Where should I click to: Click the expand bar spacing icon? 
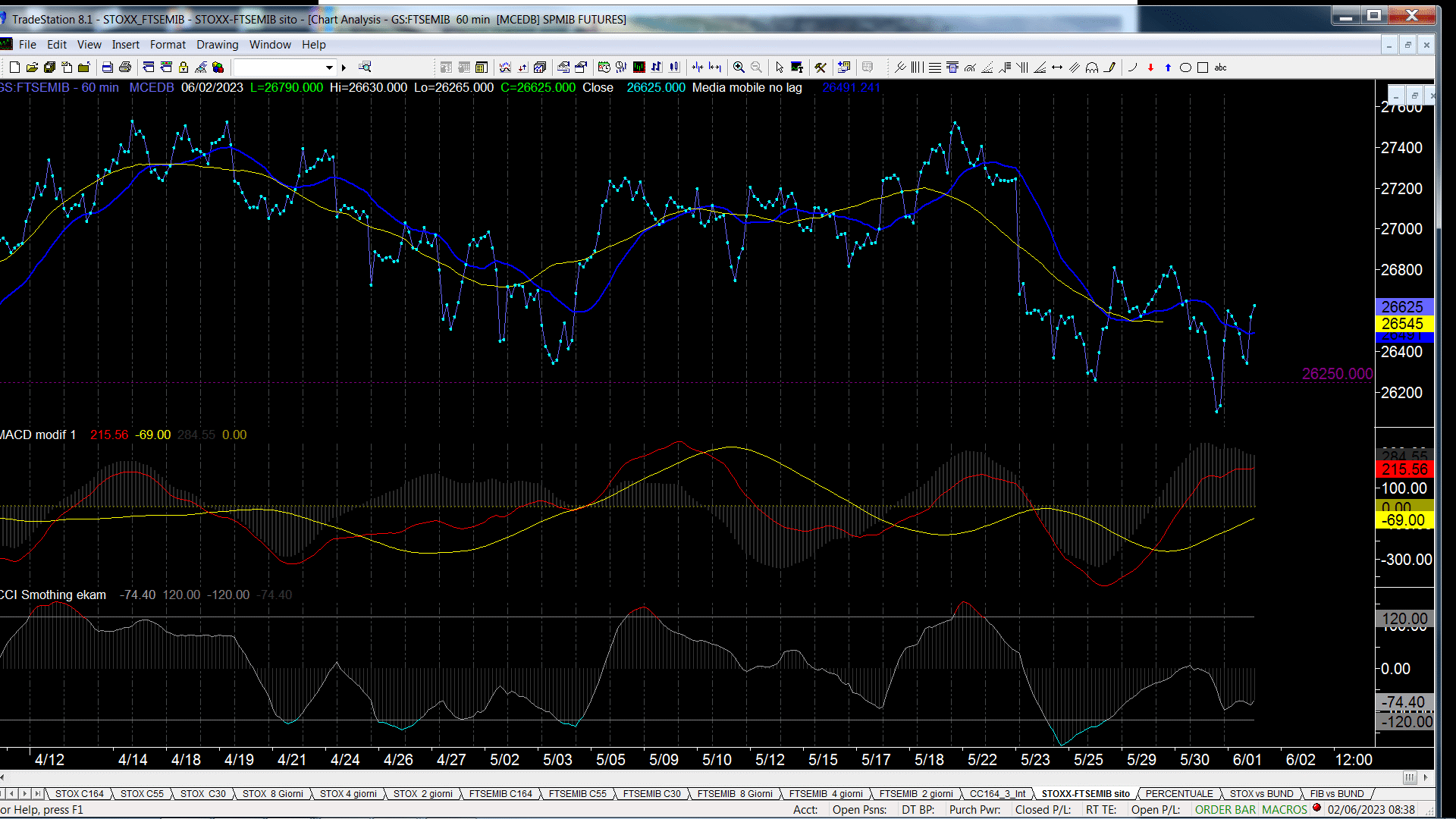715,67
